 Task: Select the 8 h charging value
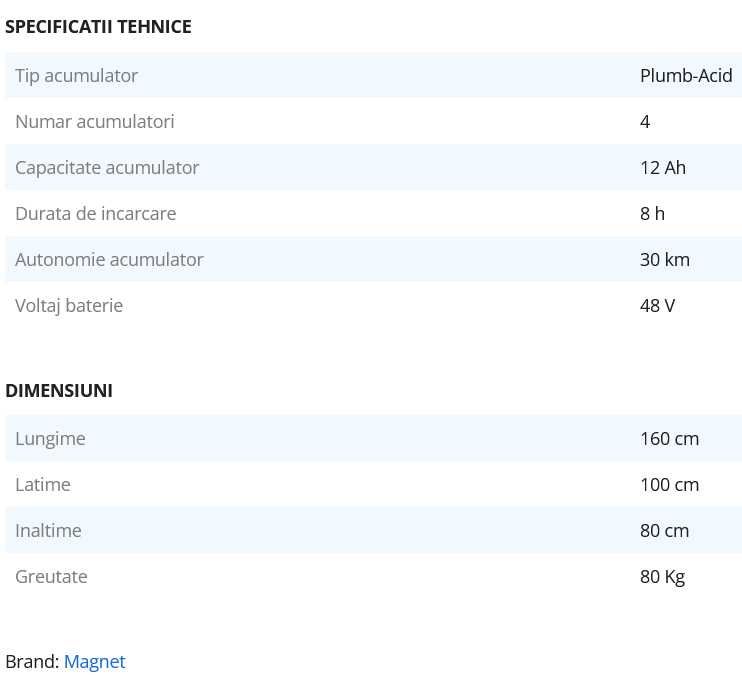click(x=652, y=214)
